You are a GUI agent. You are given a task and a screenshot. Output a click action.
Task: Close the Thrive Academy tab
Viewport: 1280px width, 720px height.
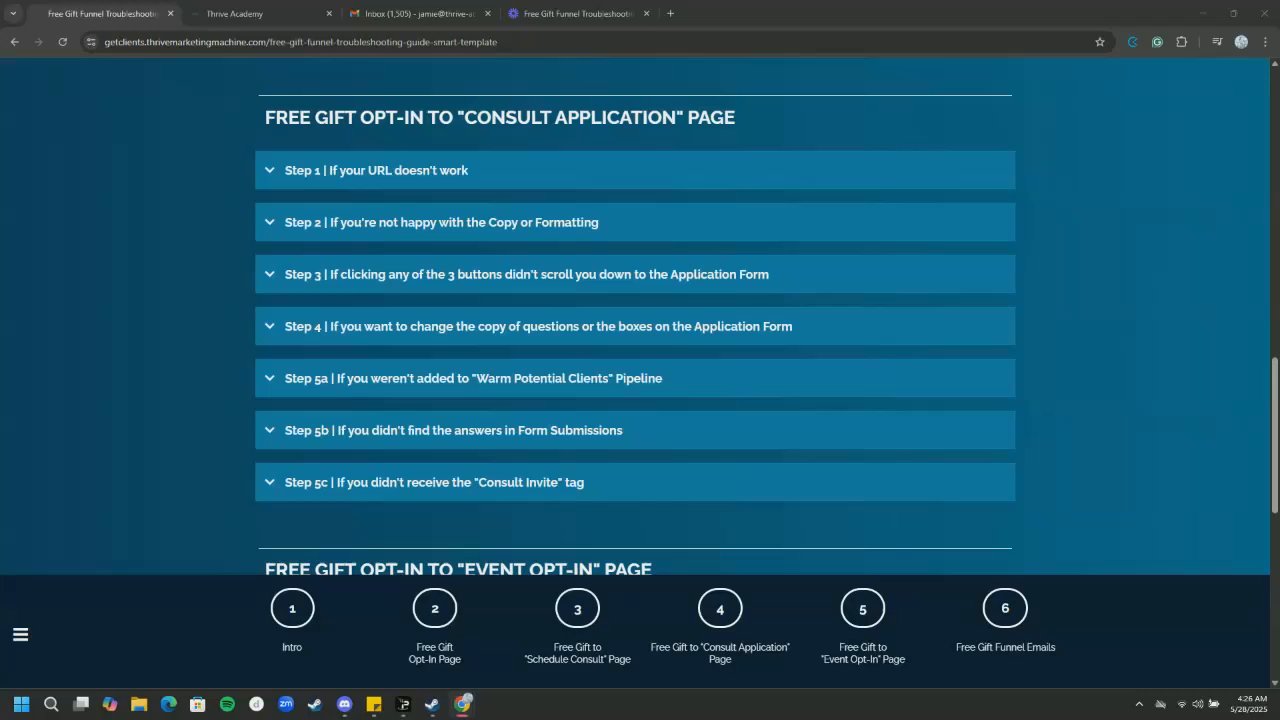(329, 13)
